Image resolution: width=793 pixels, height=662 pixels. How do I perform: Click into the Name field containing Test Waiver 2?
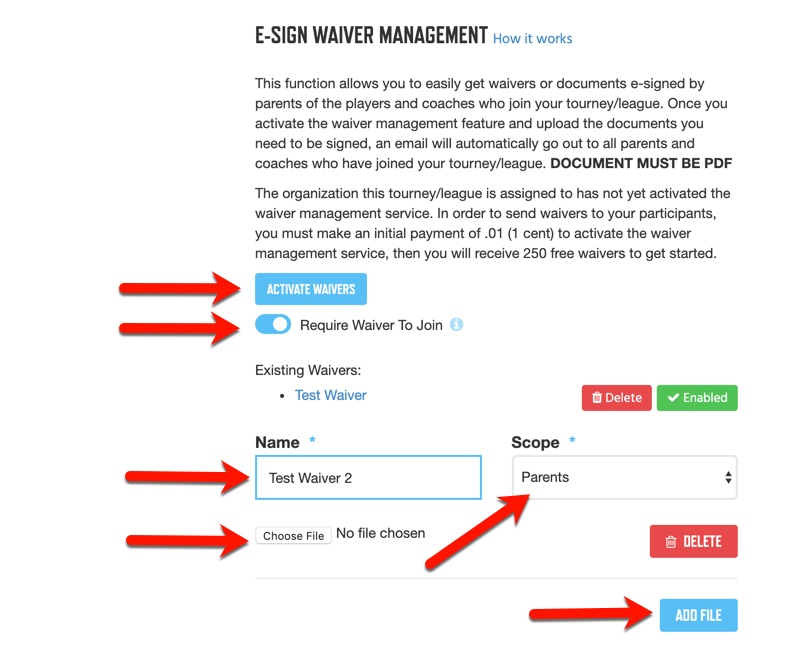click(x=368, y=477)
